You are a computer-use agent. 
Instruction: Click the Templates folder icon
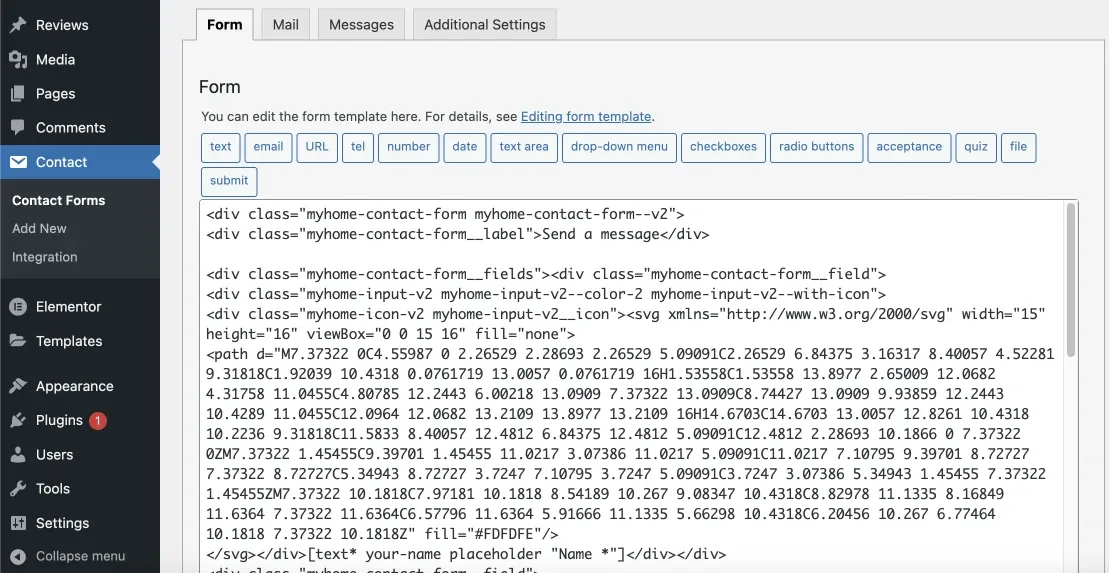click(x=18, y=340)
